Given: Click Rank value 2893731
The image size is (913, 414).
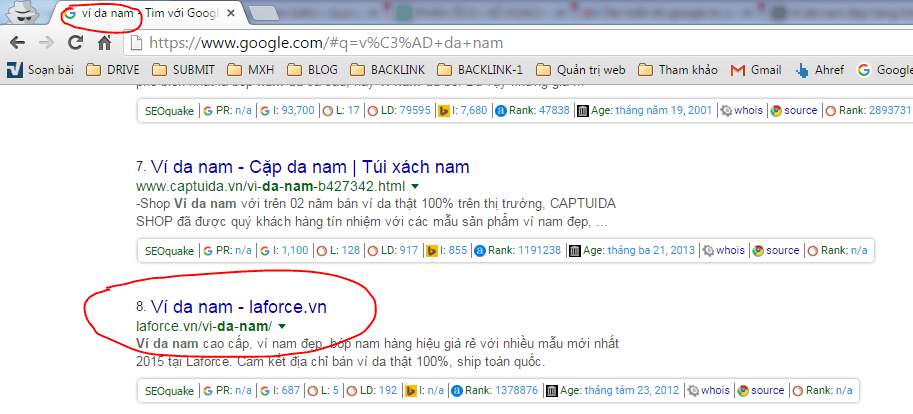Looking at the screenshot, I should pos(890,111).
